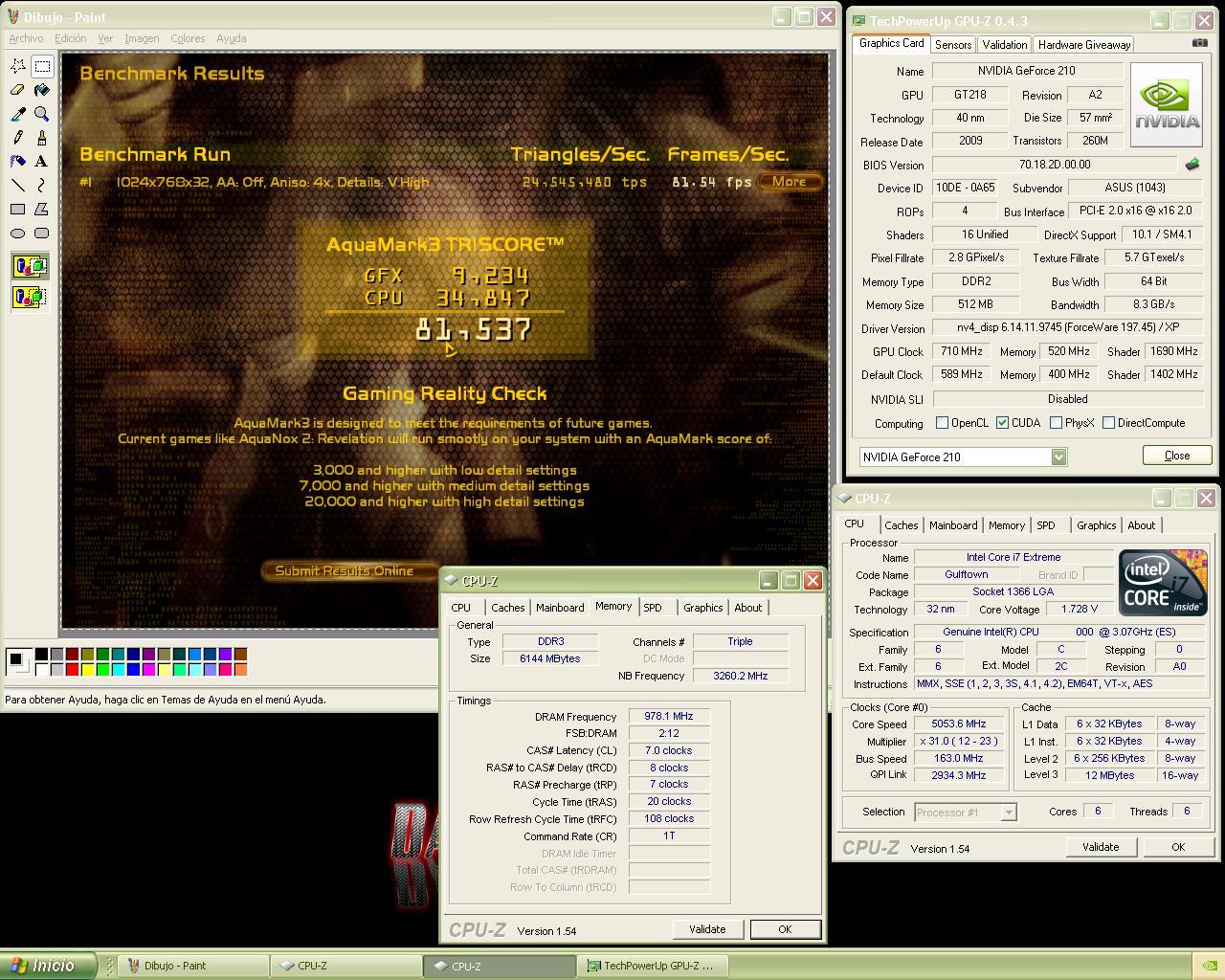1225x980 pixels.
Task: Select the Rounded rectangle tool
Action: [42, 234]
